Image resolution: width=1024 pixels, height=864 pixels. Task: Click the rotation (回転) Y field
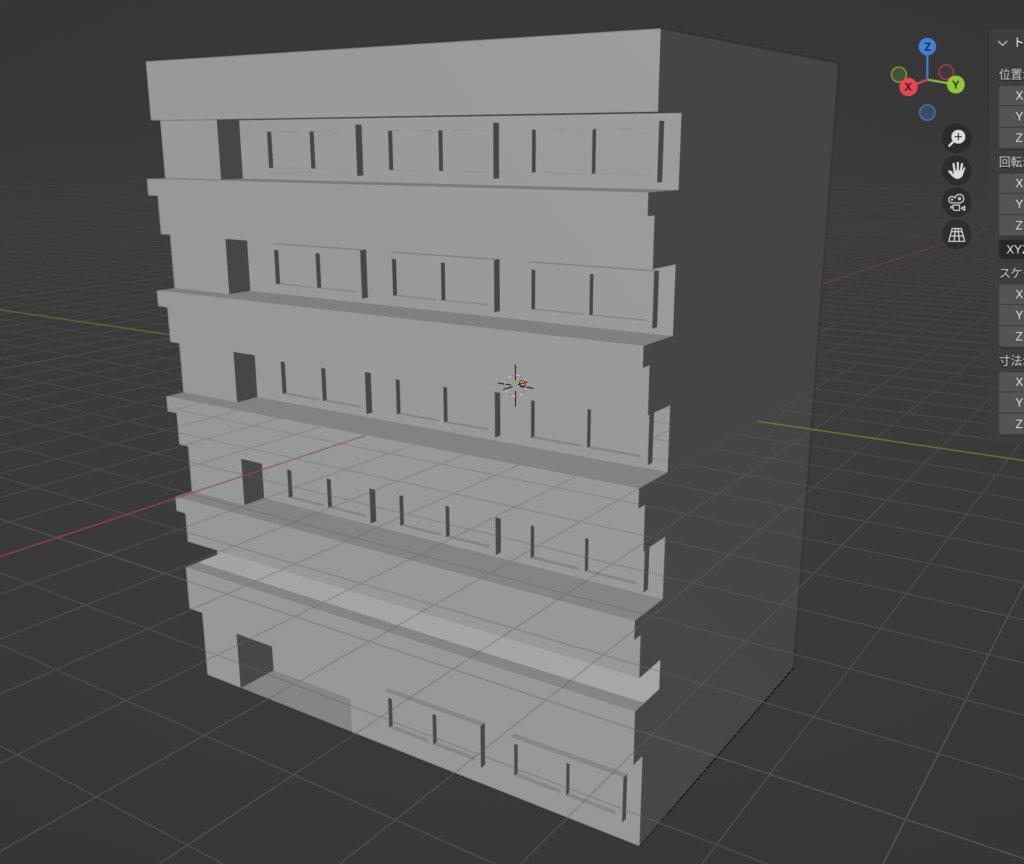1011,204
